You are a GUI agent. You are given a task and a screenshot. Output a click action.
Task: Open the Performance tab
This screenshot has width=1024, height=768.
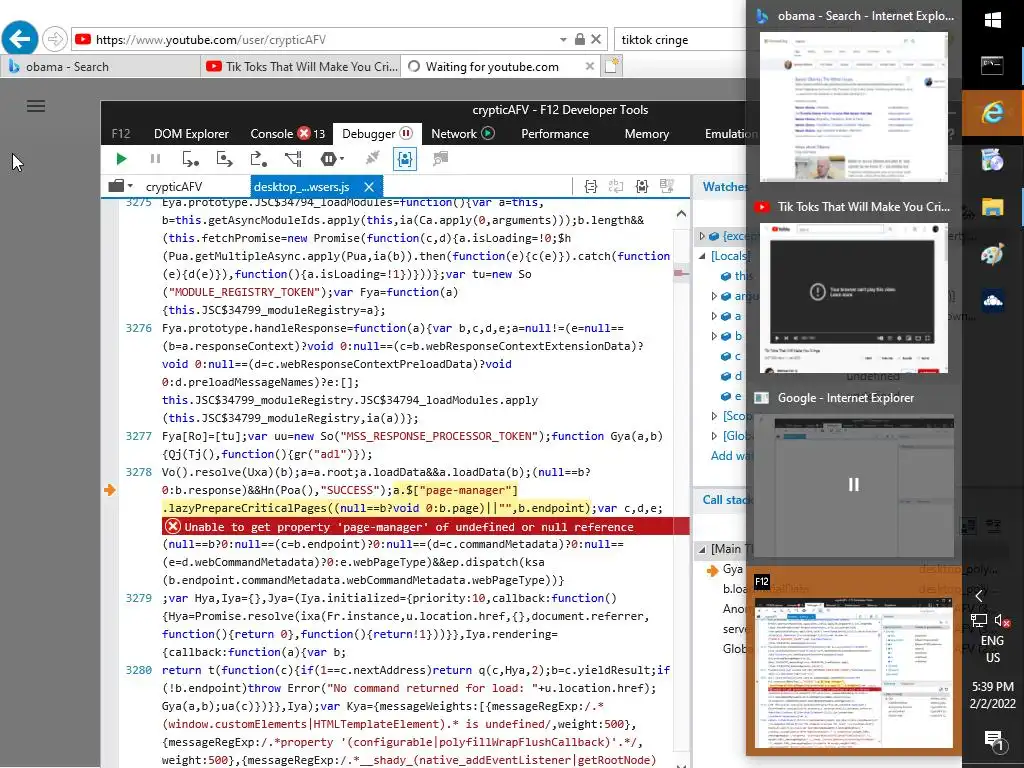pyautogui.click(x=554, y=134)
